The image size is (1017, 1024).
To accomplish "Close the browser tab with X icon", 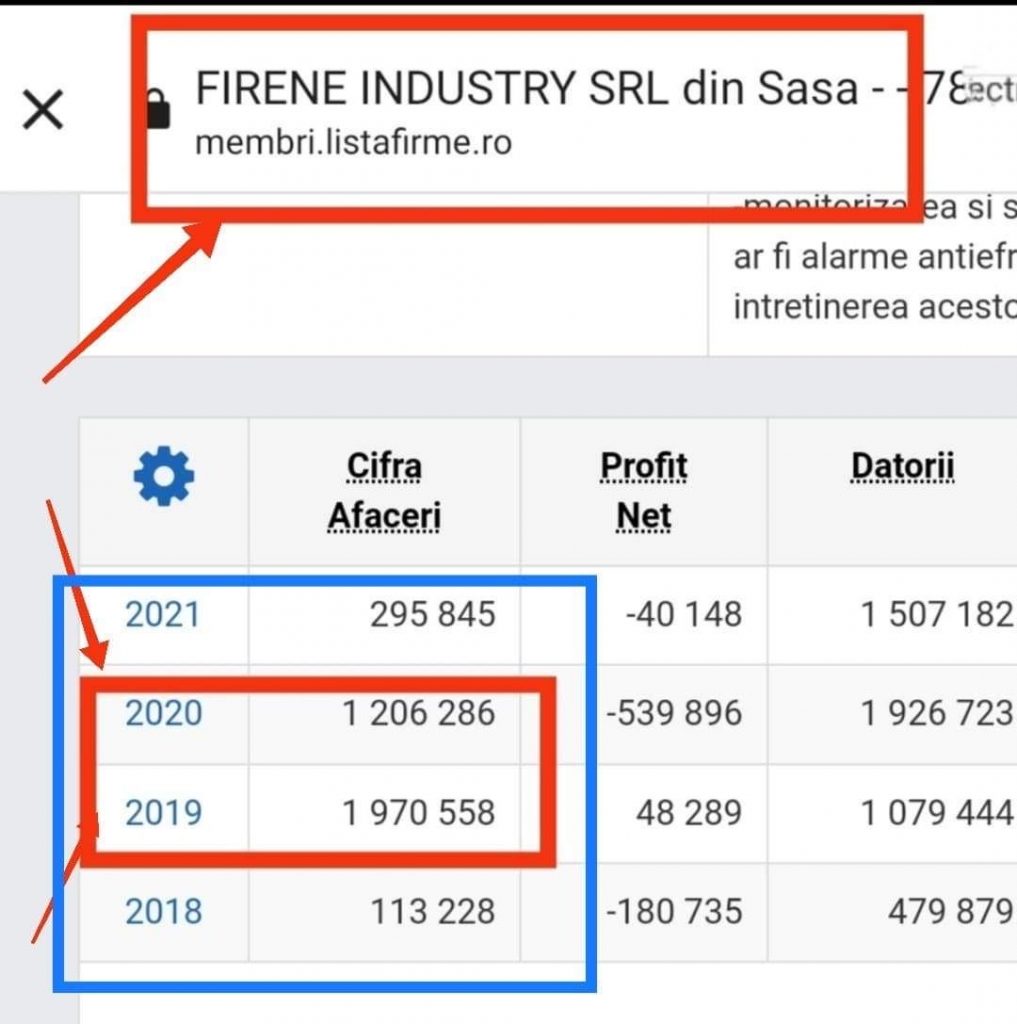I will coord(43,110).
